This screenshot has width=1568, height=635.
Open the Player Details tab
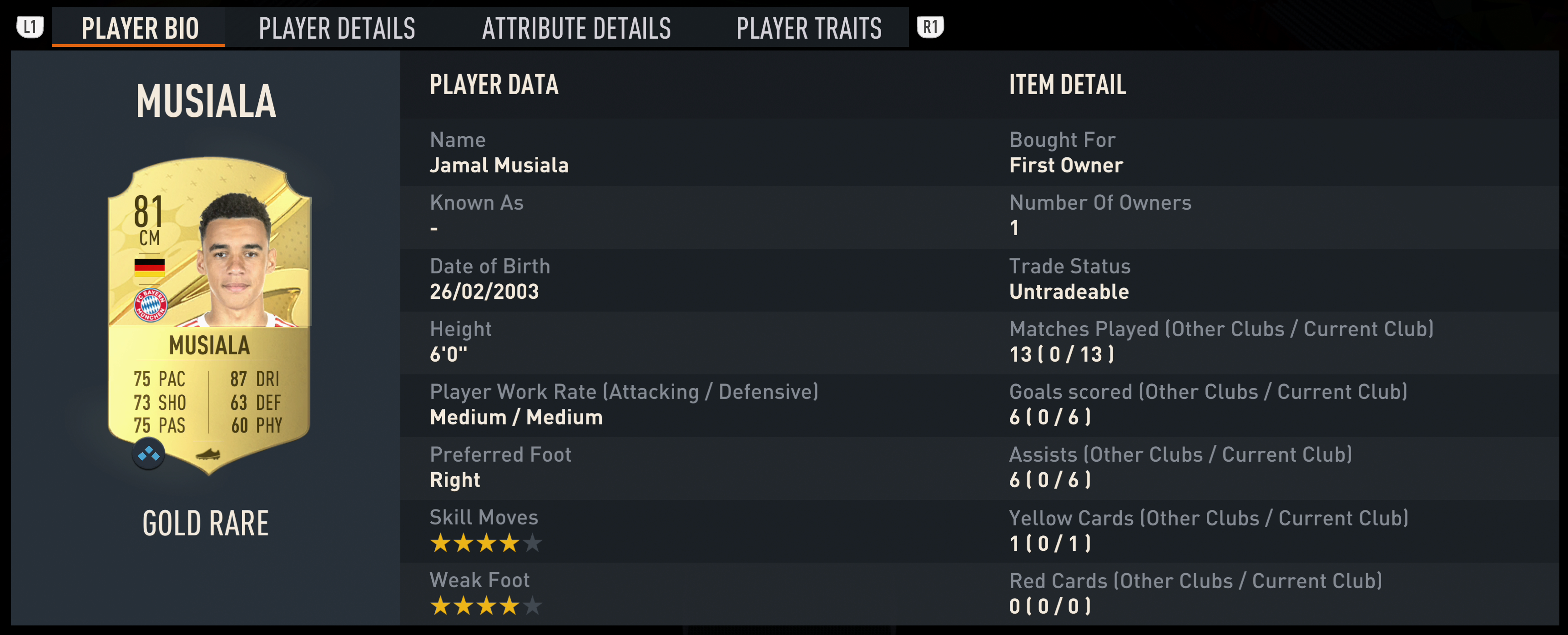[x=337, y=28]
